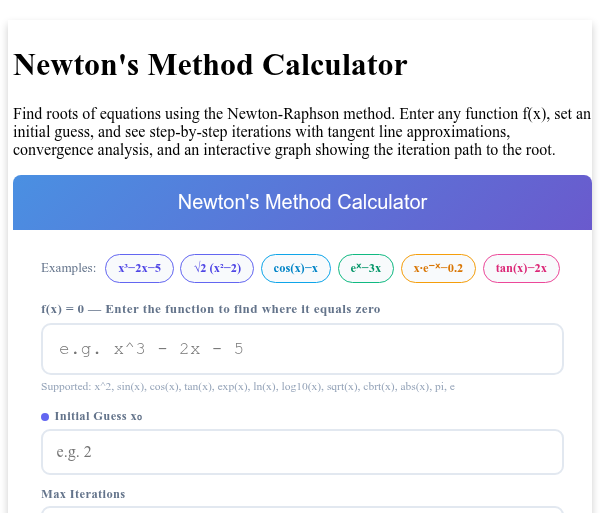Viewport: 600px width, 513px height.
Task: Click the gradient banner title text
Action: coord(302,202)
